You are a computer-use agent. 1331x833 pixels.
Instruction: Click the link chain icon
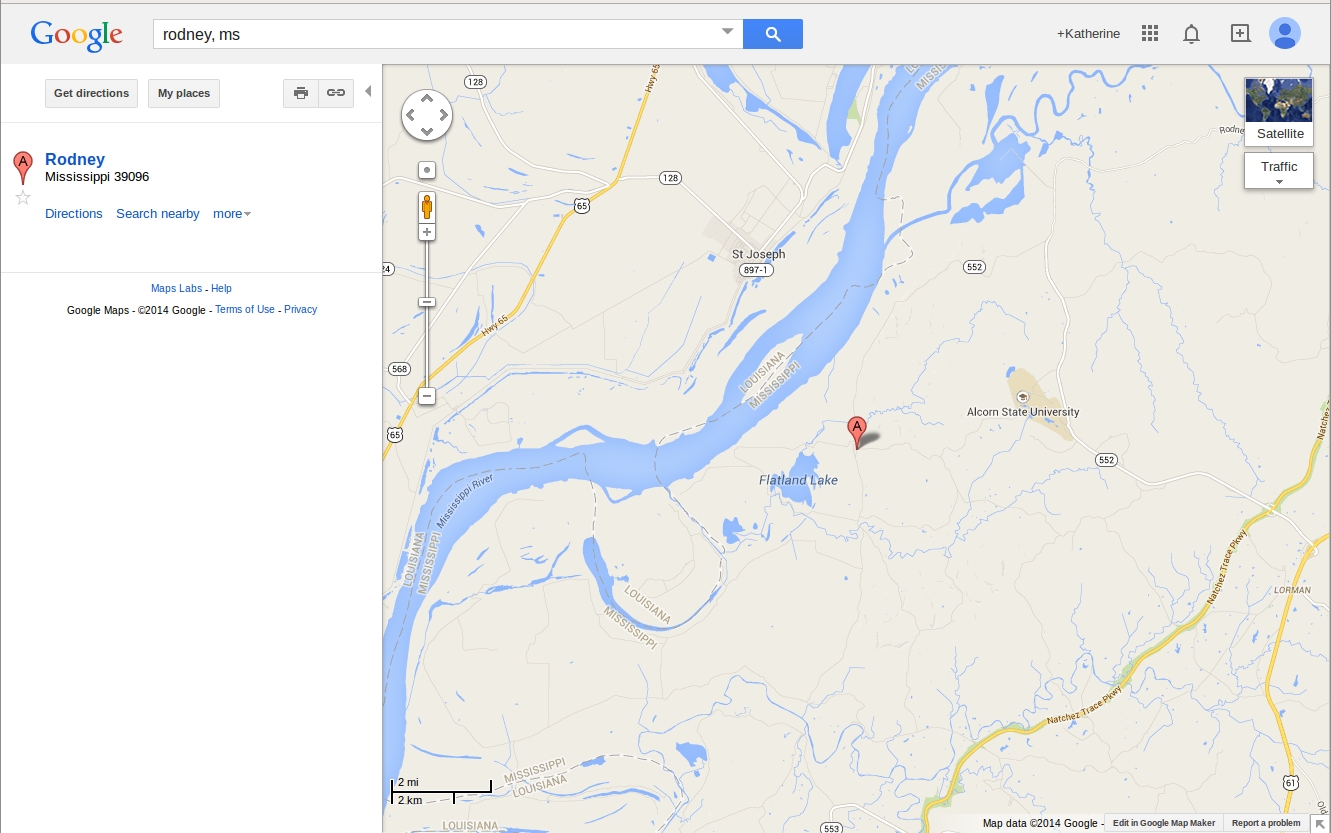click(336, 93)
